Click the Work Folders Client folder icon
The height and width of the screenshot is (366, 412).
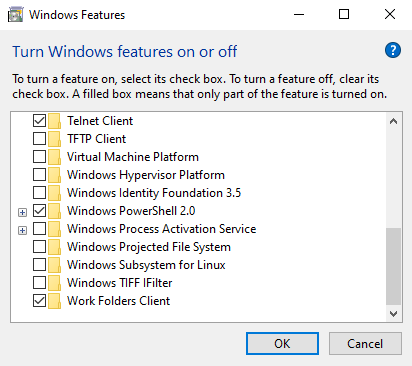(54, 301)
